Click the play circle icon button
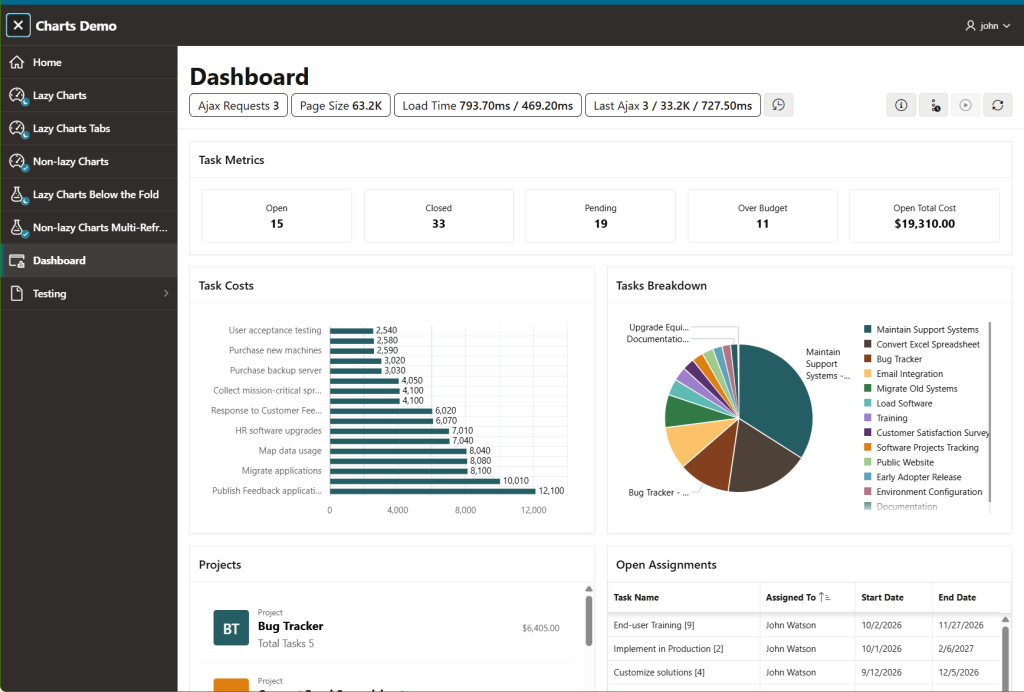This screenshot has height=692, width=1024. point(965,105)
